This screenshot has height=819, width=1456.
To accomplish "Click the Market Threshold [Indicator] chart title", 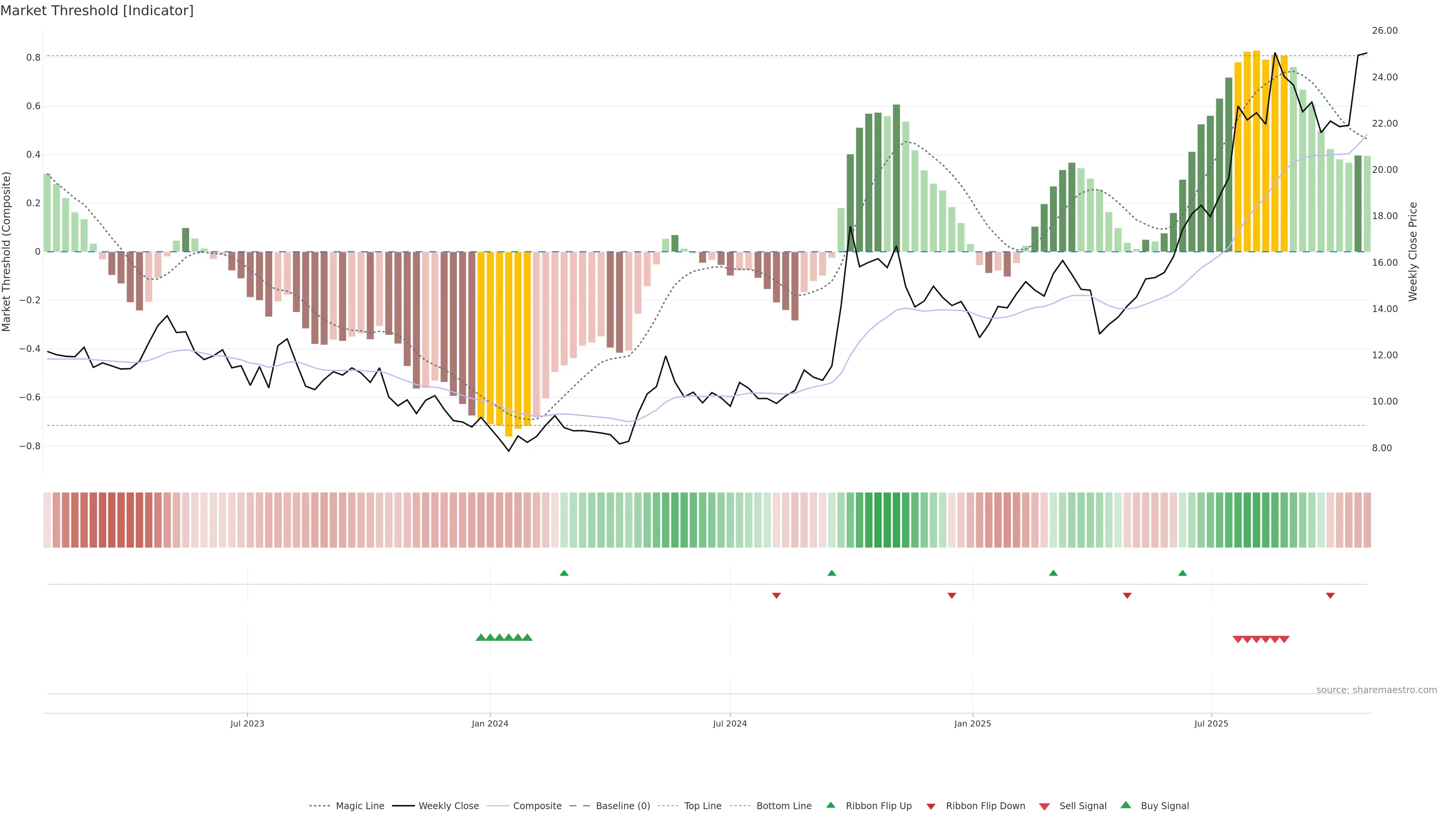I will [x=97, y=11].
